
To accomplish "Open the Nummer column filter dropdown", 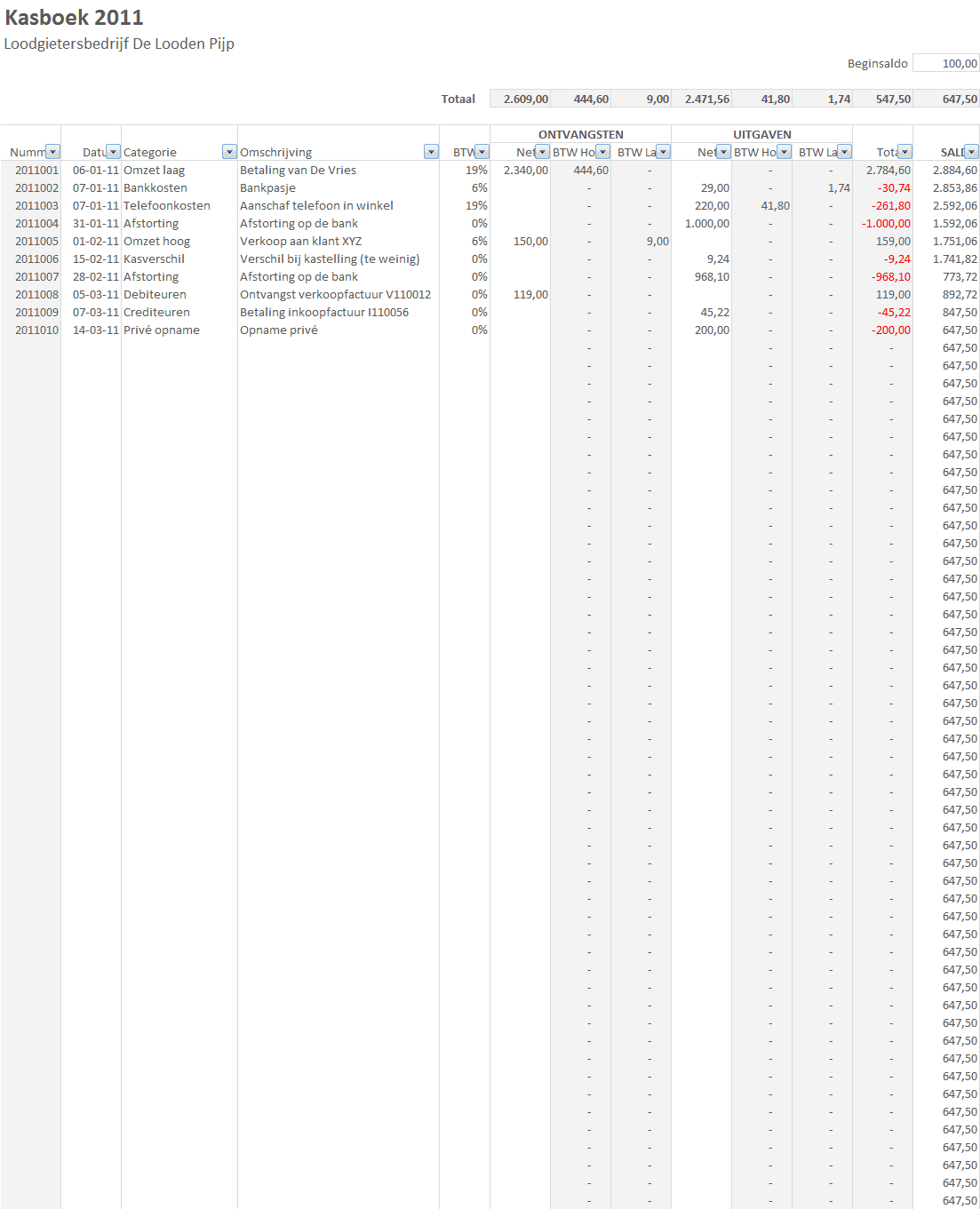I will pyautogui.click(x=52, y=152).
